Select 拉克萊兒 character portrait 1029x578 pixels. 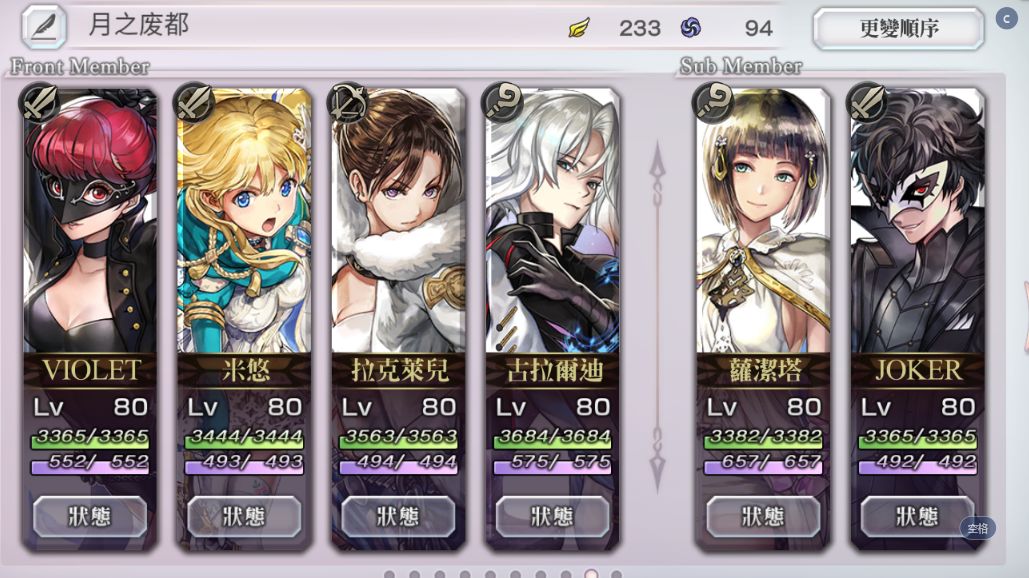pos(398,220)
